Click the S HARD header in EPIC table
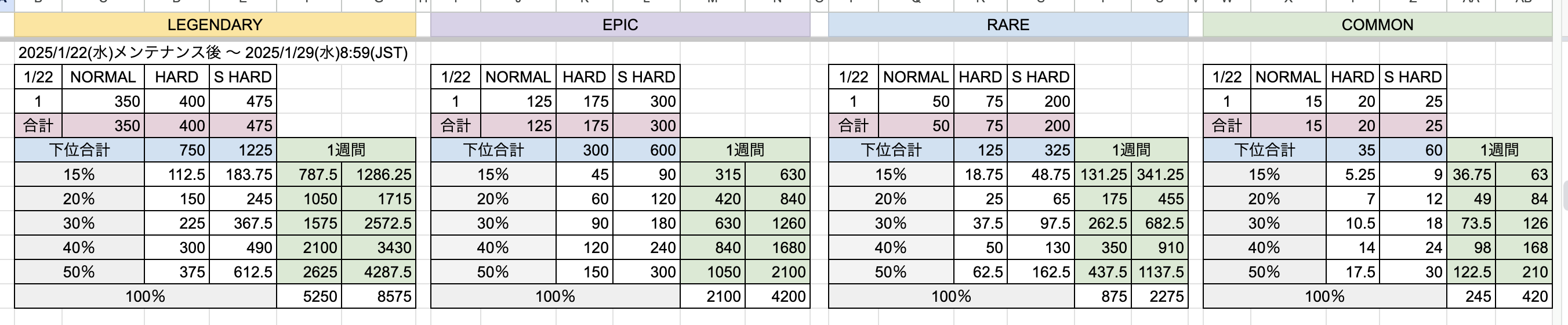 646,77
